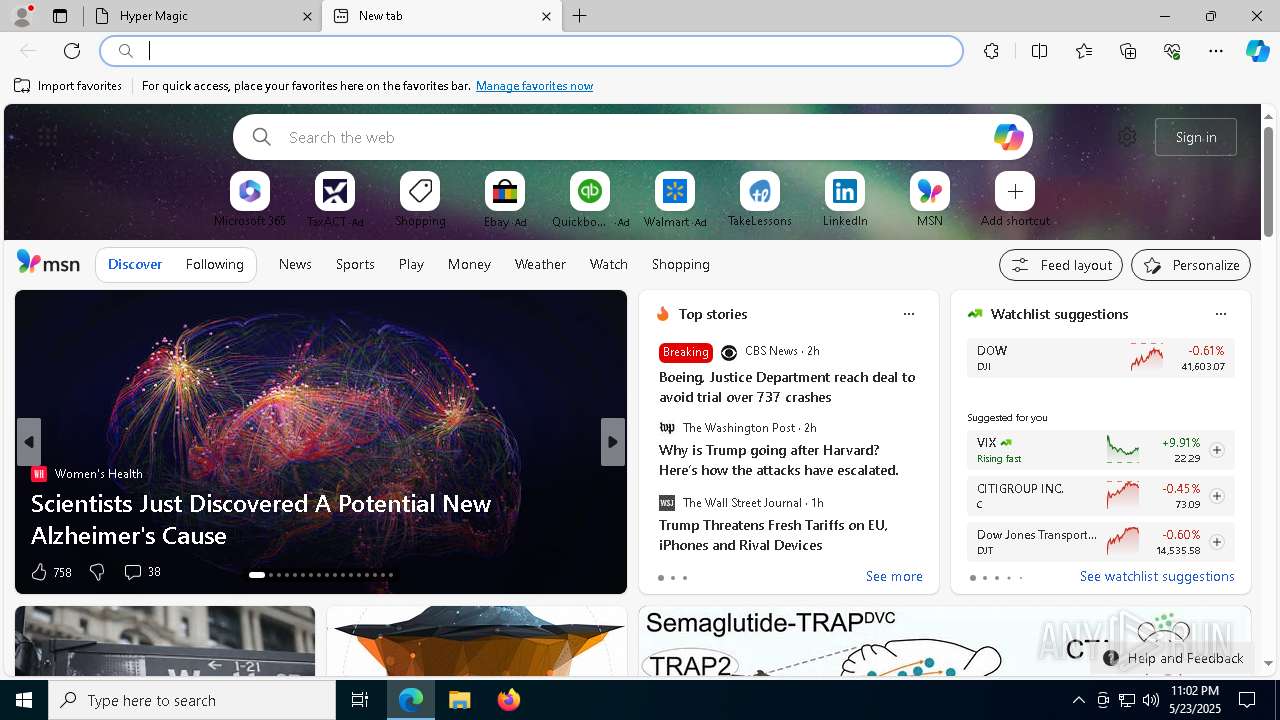
Task: Open TaxACT ad shortcut
Action: coord(335,200)
